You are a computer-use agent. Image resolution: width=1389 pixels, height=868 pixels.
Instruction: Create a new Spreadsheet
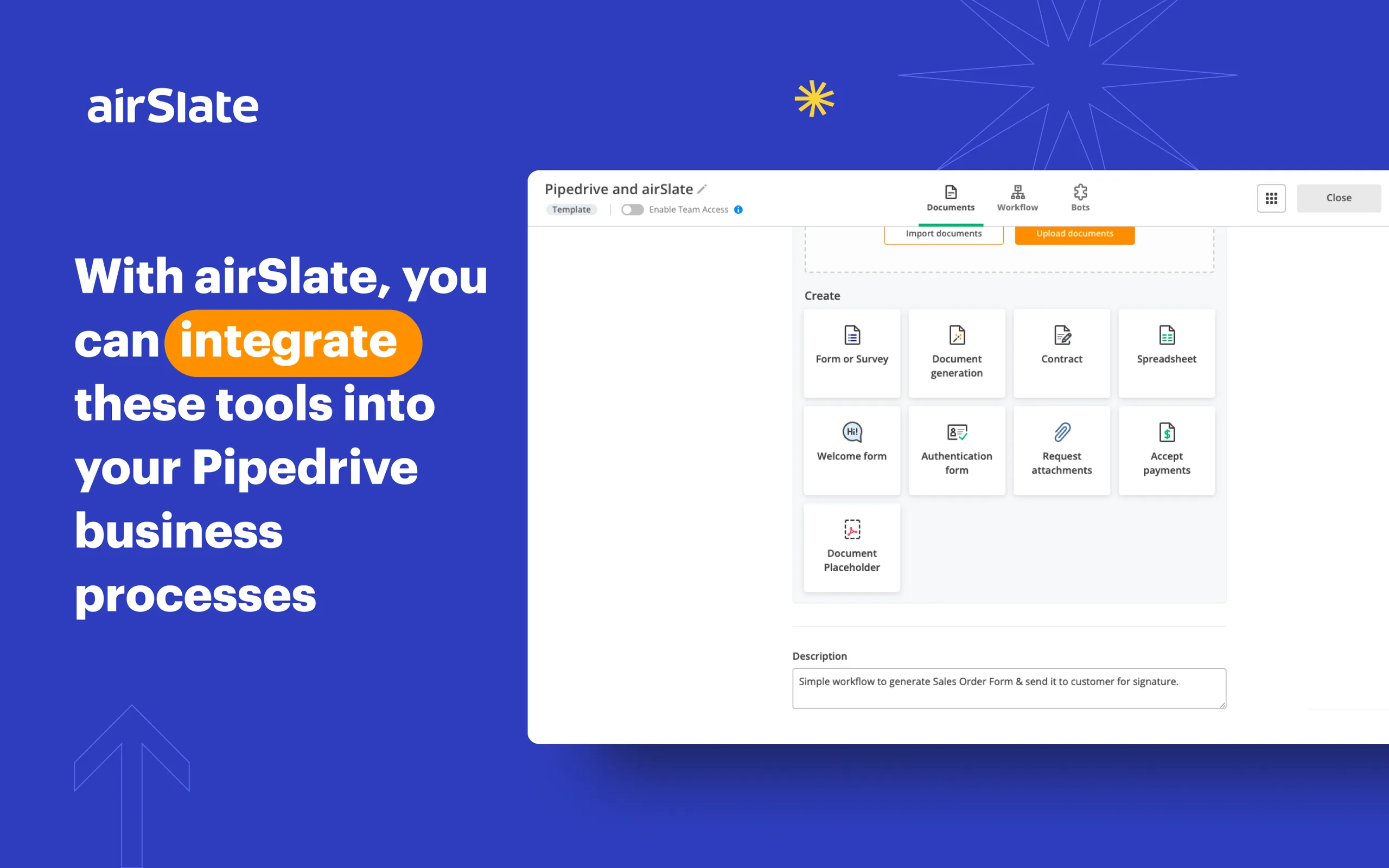pyautogui.click(x=1167, y=353)
